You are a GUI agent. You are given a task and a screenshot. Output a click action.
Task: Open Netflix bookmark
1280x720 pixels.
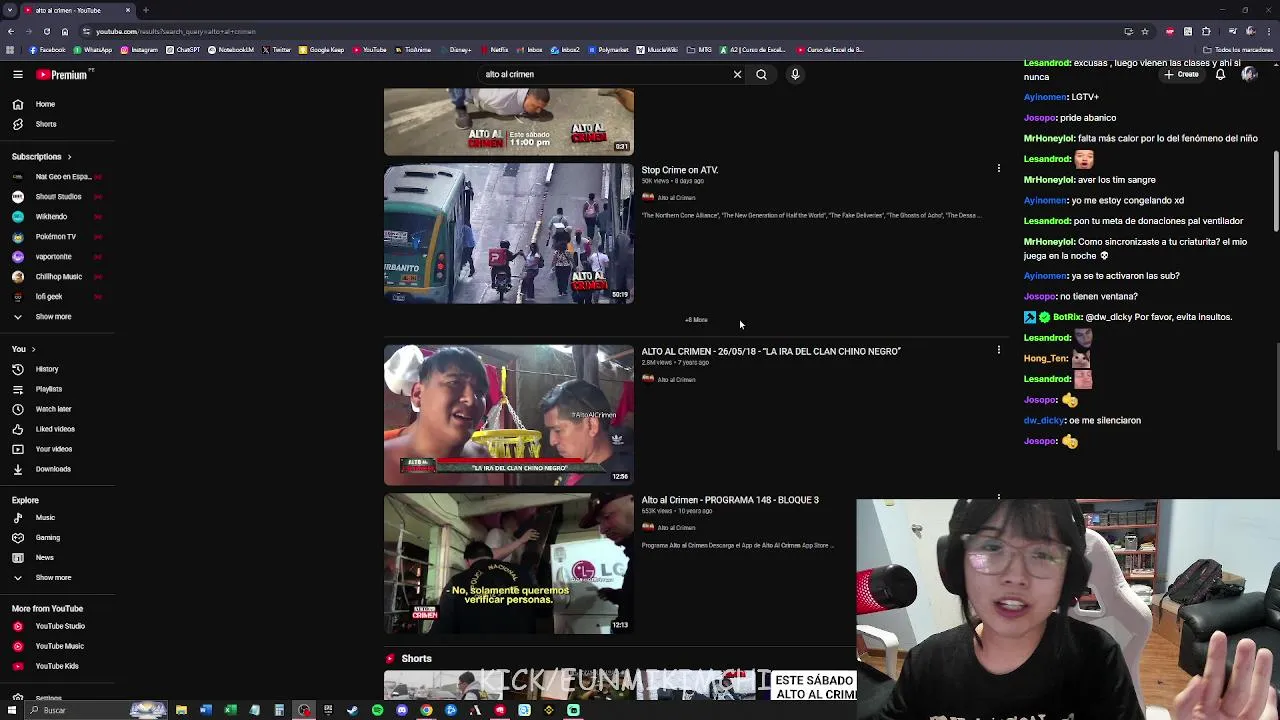pos(494,50)
